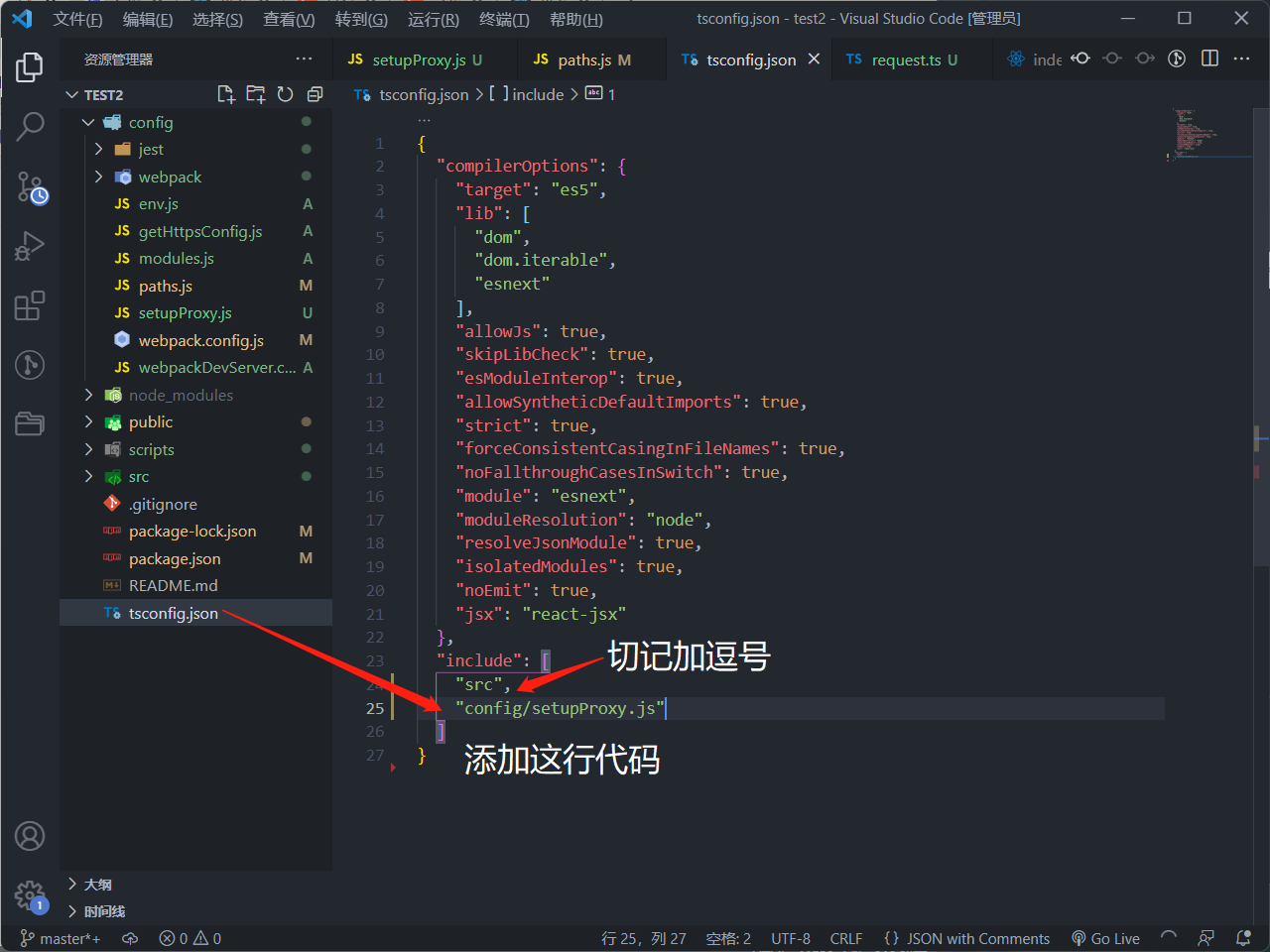
Task: Open the 查看(V) menu
Action: [289, 19]
